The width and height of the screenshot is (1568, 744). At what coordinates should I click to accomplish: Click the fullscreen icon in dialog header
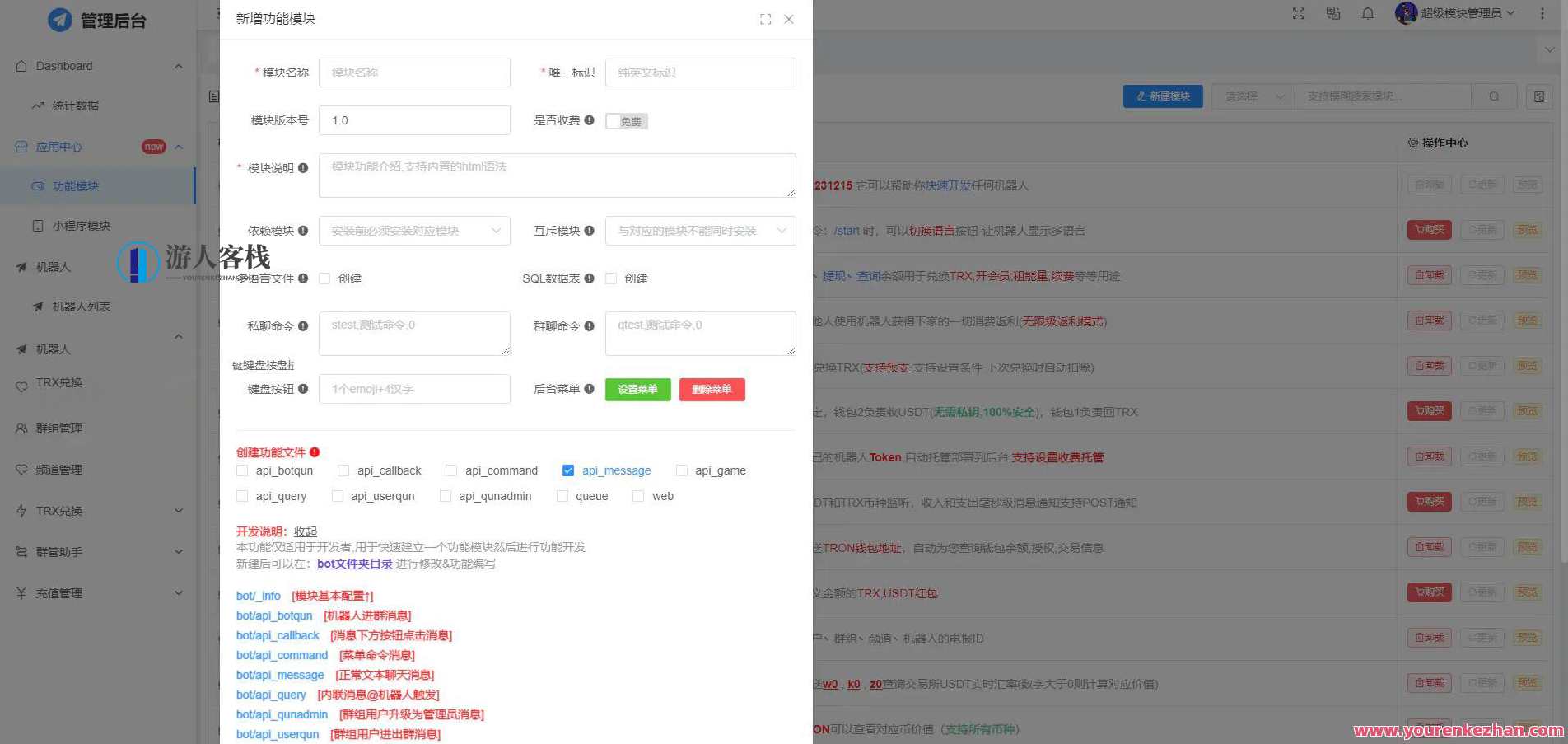tap(765, 19)
